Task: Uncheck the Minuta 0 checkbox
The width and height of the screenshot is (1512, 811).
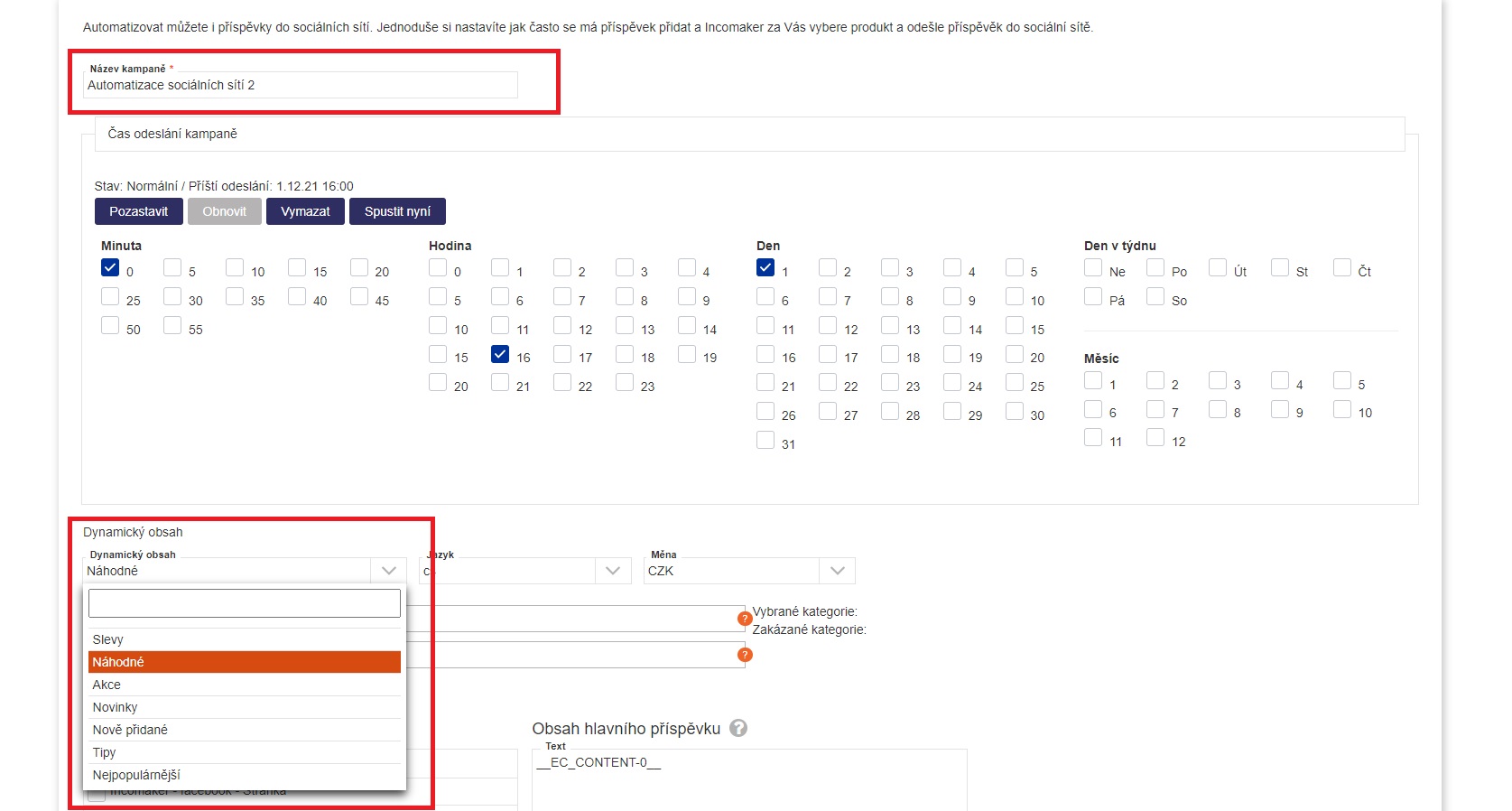Action: click(x=110, y=268)
